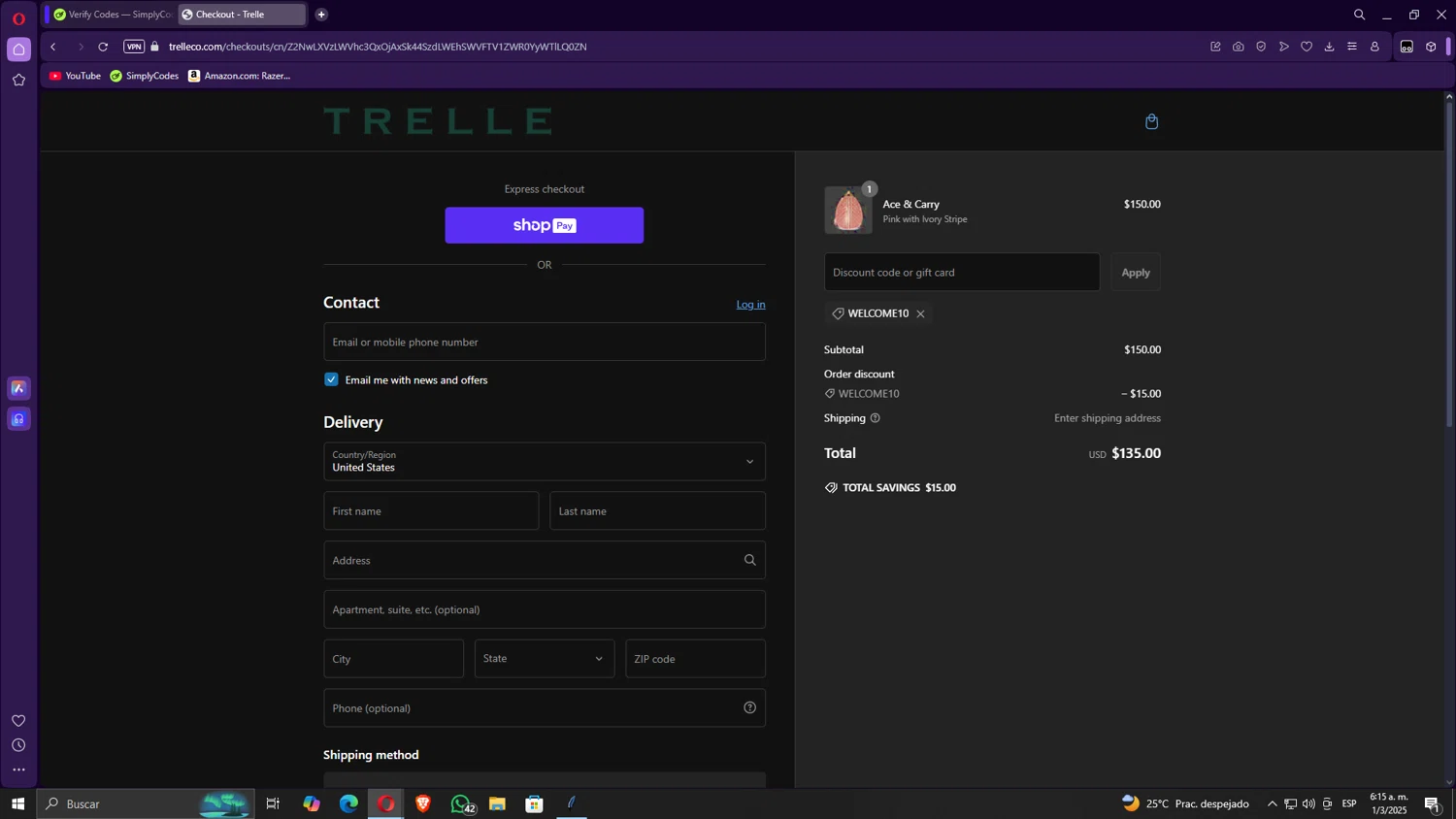Click the Shop Pay express checkout button
This screenshot has height=819, width=1456.
click(x=544, y=225)
